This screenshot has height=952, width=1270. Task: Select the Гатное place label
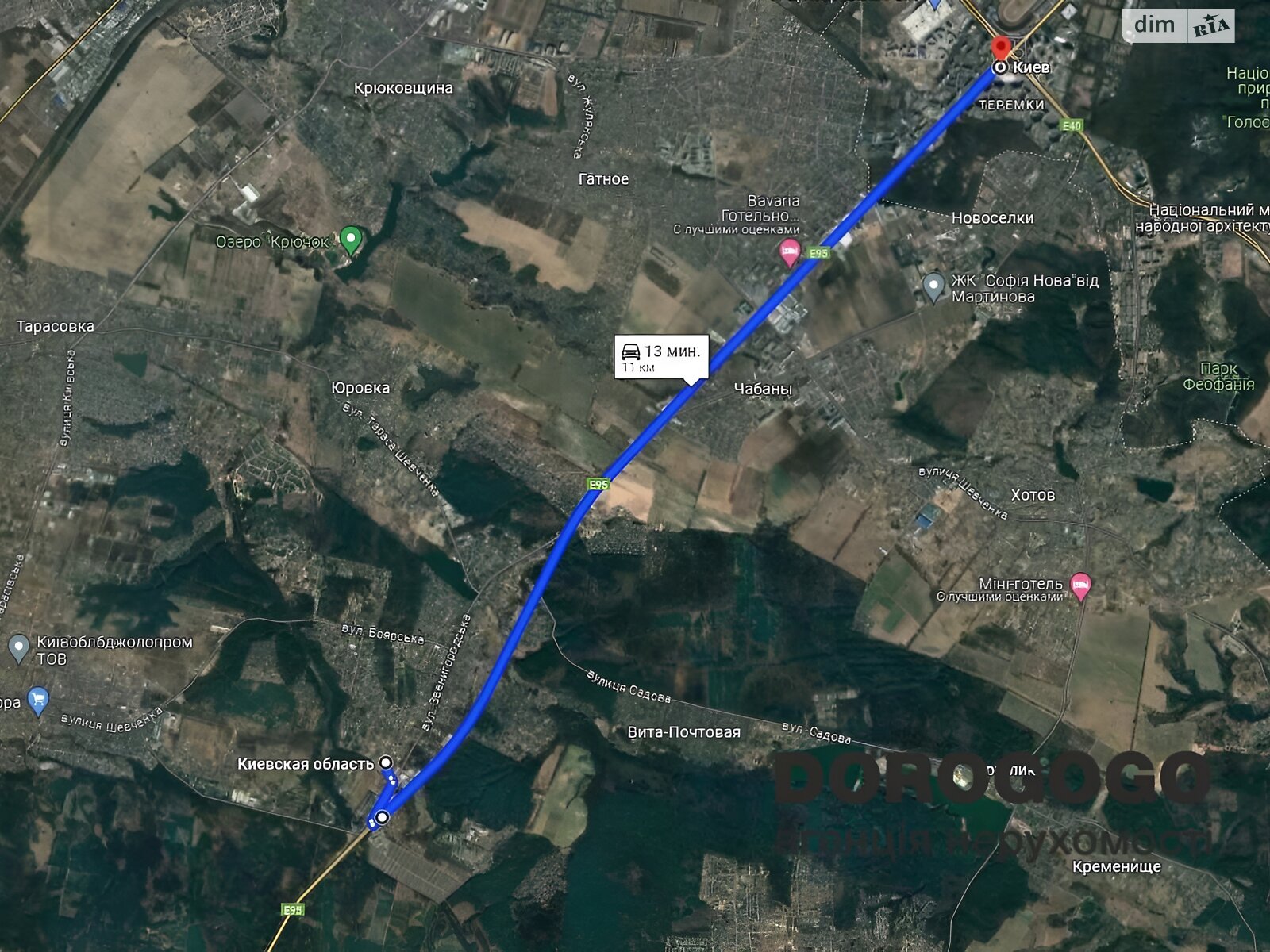click(603, 179)
